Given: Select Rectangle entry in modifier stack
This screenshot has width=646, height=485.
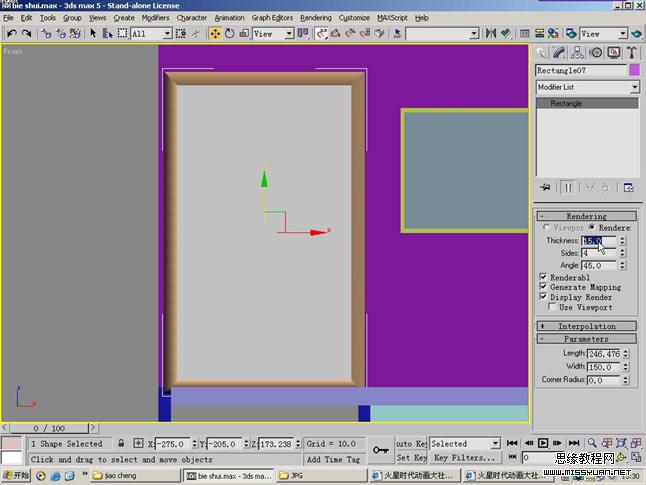Looking at the screenshot, I should coord(587,103).
